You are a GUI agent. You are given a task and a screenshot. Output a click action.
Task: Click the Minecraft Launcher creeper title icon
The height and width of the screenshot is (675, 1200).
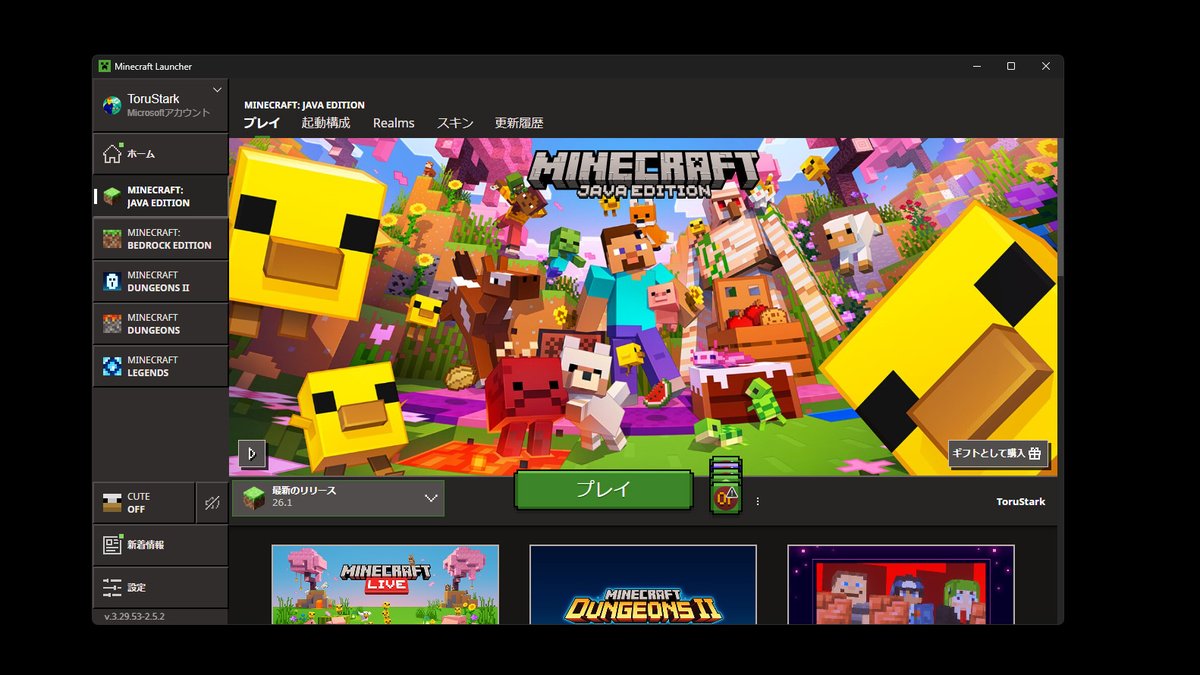(103, 66)
